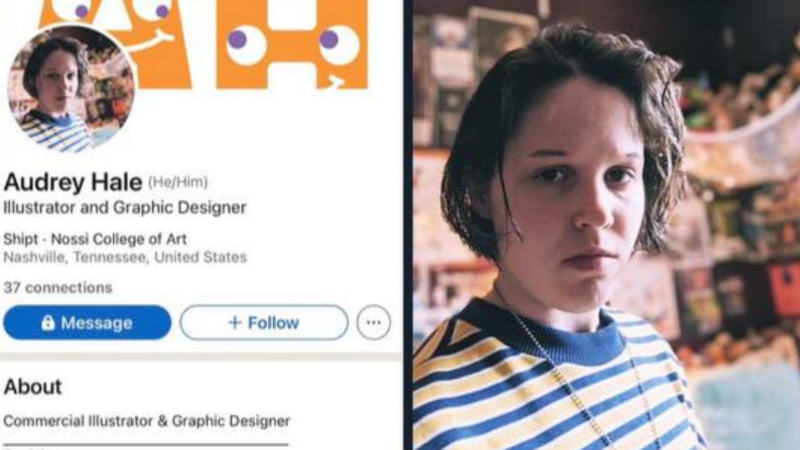The image size is (800, 450).
Task: Click the Commercial Illustrator & Graphic Designer description
Action: [146, 421]
